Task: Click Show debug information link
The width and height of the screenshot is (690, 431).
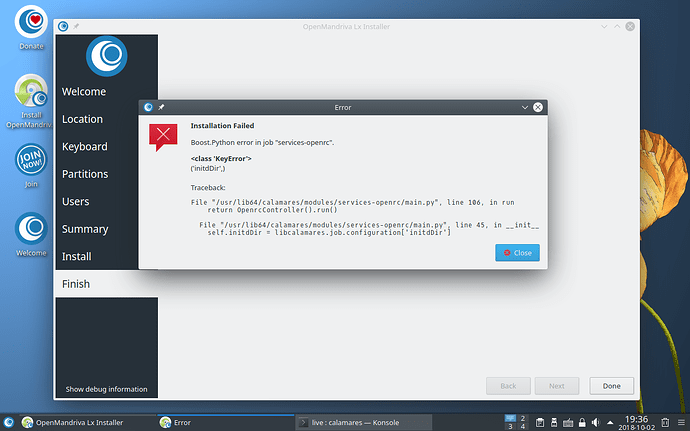Action: (x=106, y=389)
